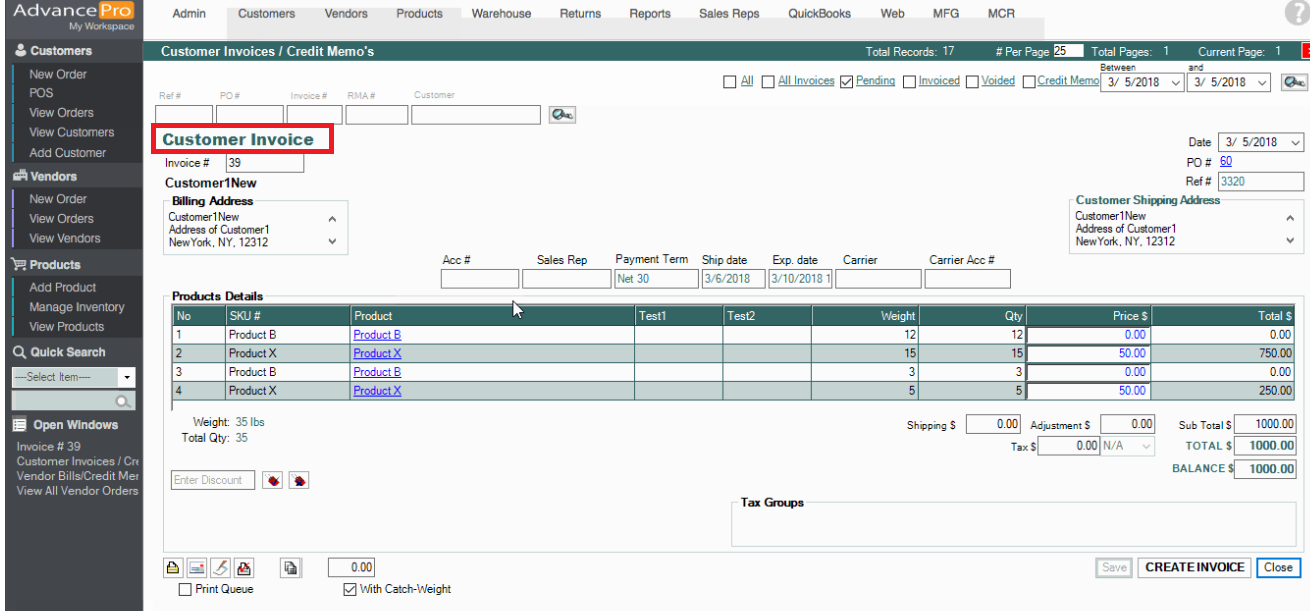1310x611 pixels.
Task: Click the copy invoice icon
Action: (291, 568)
